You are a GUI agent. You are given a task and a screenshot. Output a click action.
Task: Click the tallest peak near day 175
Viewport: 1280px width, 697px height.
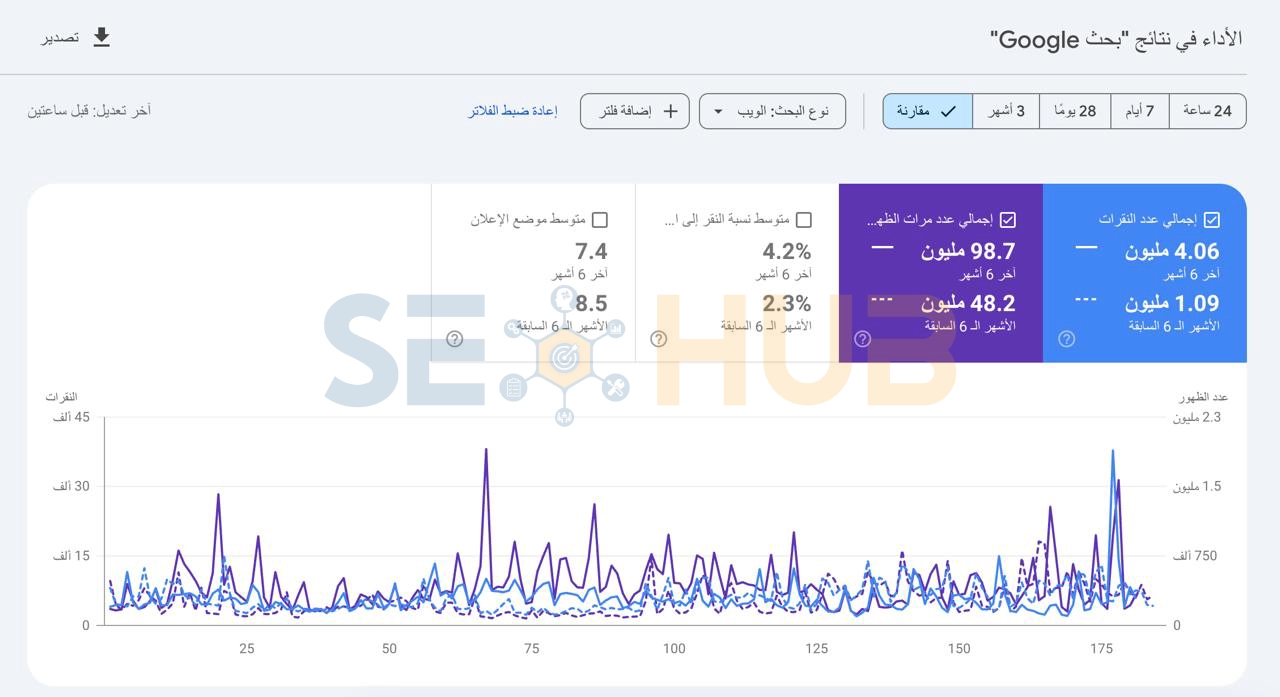[1112, 452]
